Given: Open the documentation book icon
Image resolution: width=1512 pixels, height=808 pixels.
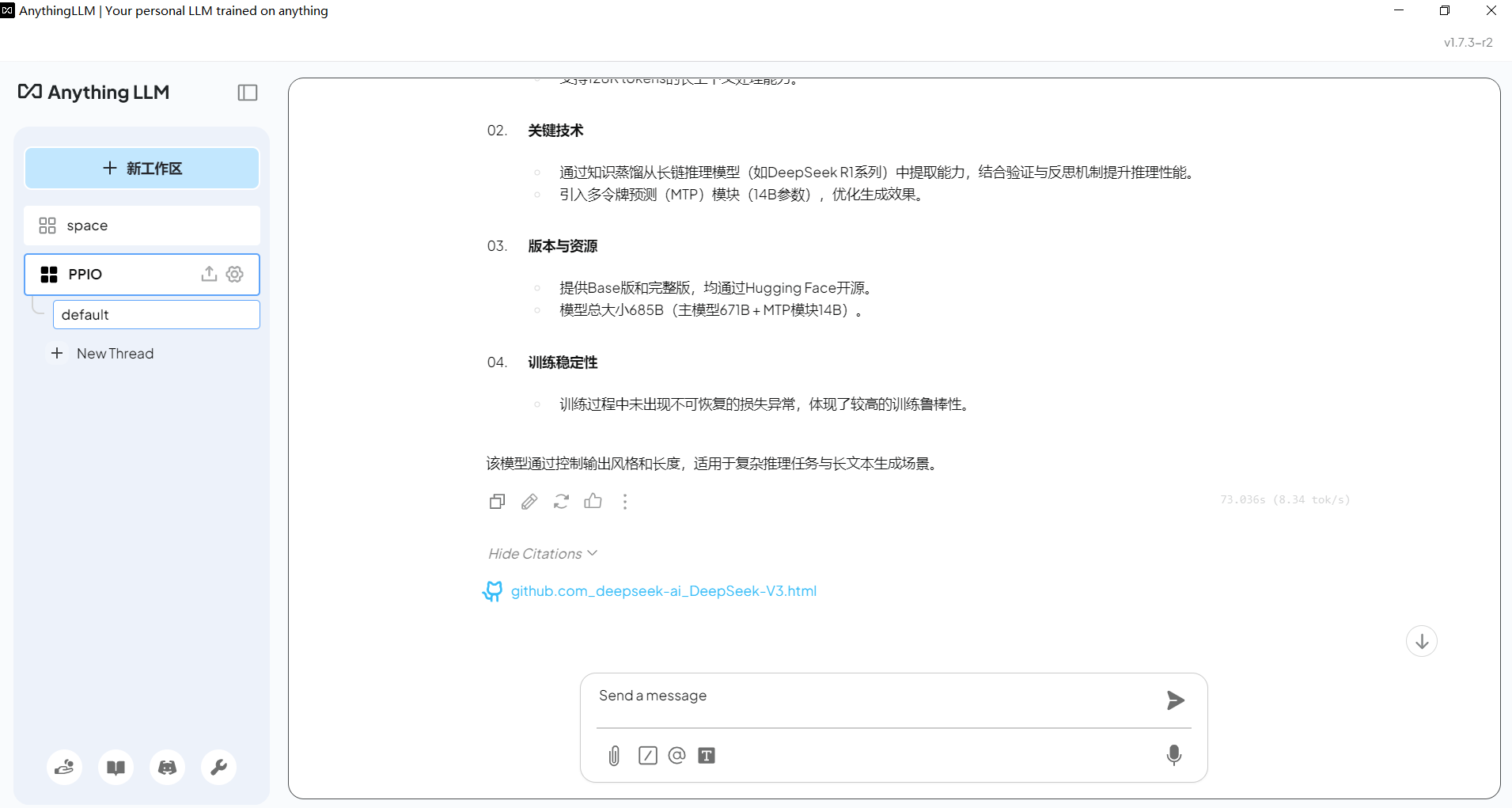Looking at the screenshot, I should click(116, 767).
